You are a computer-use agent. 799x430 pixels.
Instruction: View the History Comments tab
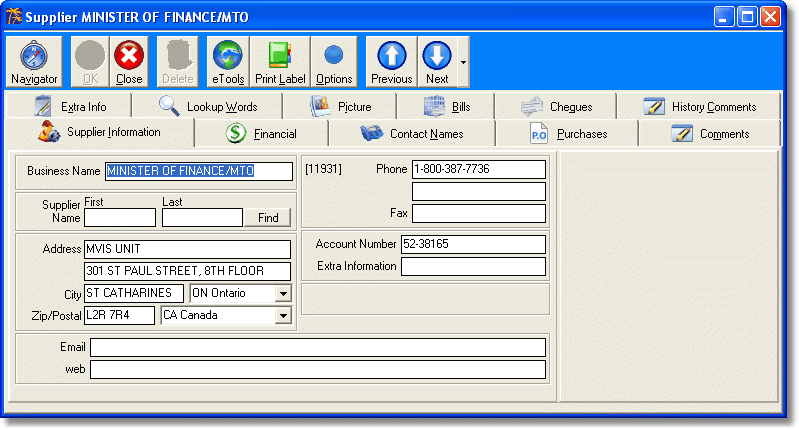pos(699,106)
